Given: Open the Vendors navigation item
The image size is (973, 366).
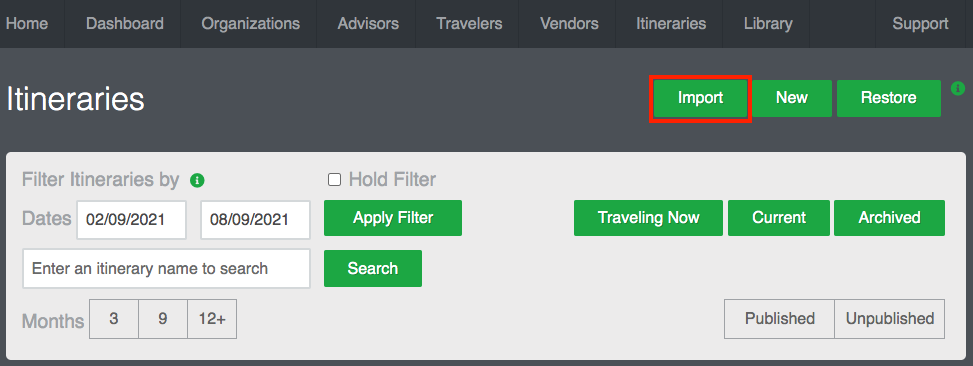Looking at the screenshot, I should (x=569, y=24).
